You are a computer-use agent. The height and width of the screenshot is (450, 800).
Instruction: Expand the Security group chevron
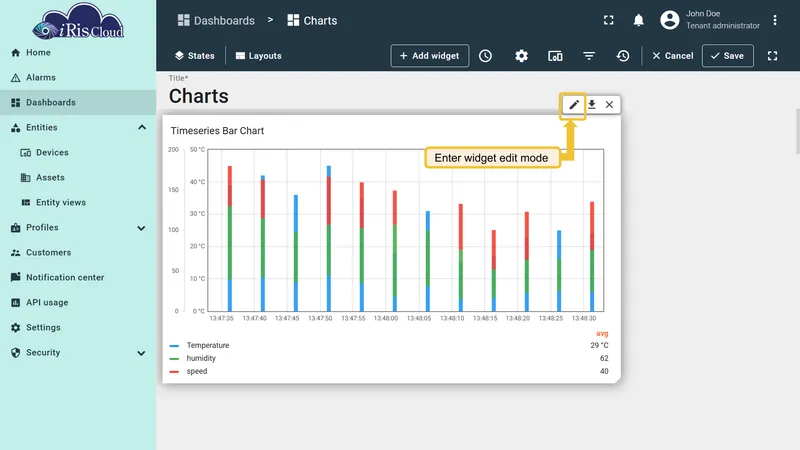(141, 353)
